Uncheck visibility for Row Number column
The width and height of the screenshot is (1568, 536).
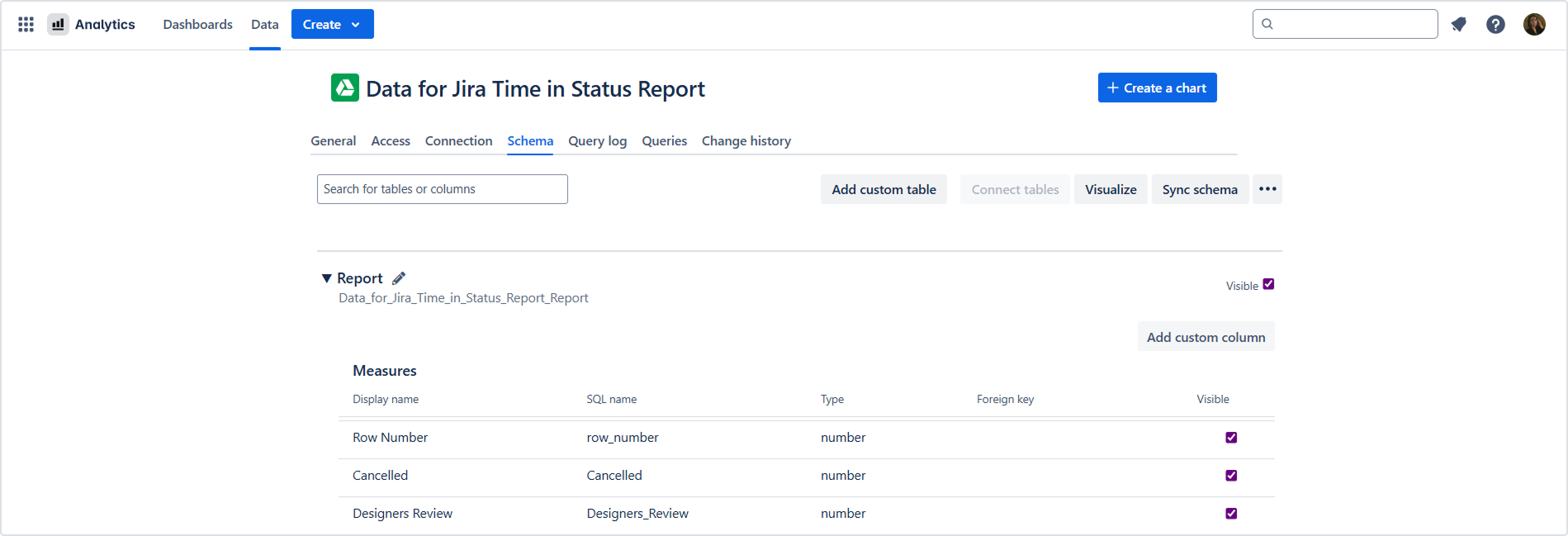(x=1231, y=438)
